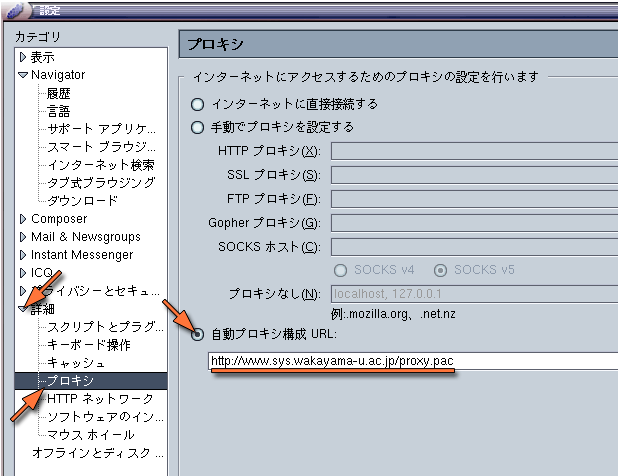Click the HTTP プロキシ input field

click(475, 151)
